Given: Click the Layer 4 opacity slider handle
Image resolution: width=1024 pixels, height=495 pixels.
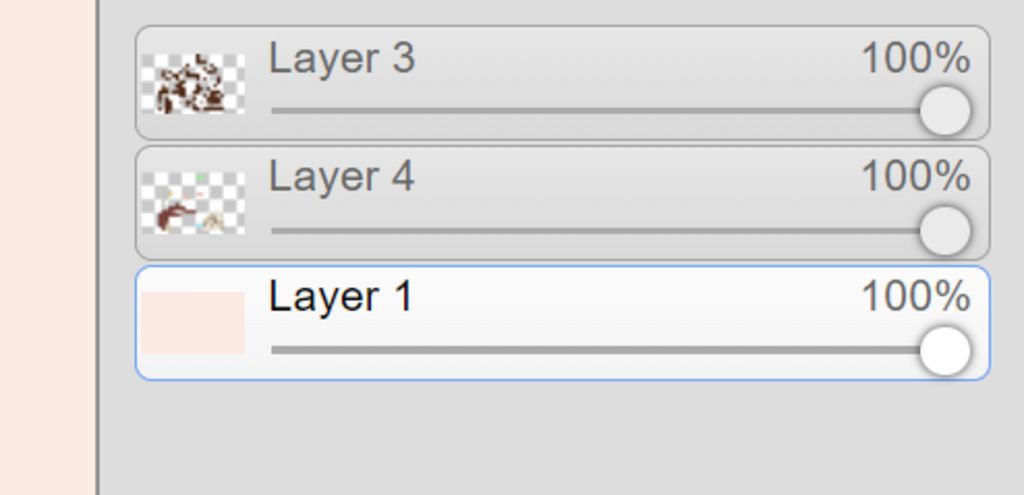Looking at the screenshot, I should coord(945,231).
